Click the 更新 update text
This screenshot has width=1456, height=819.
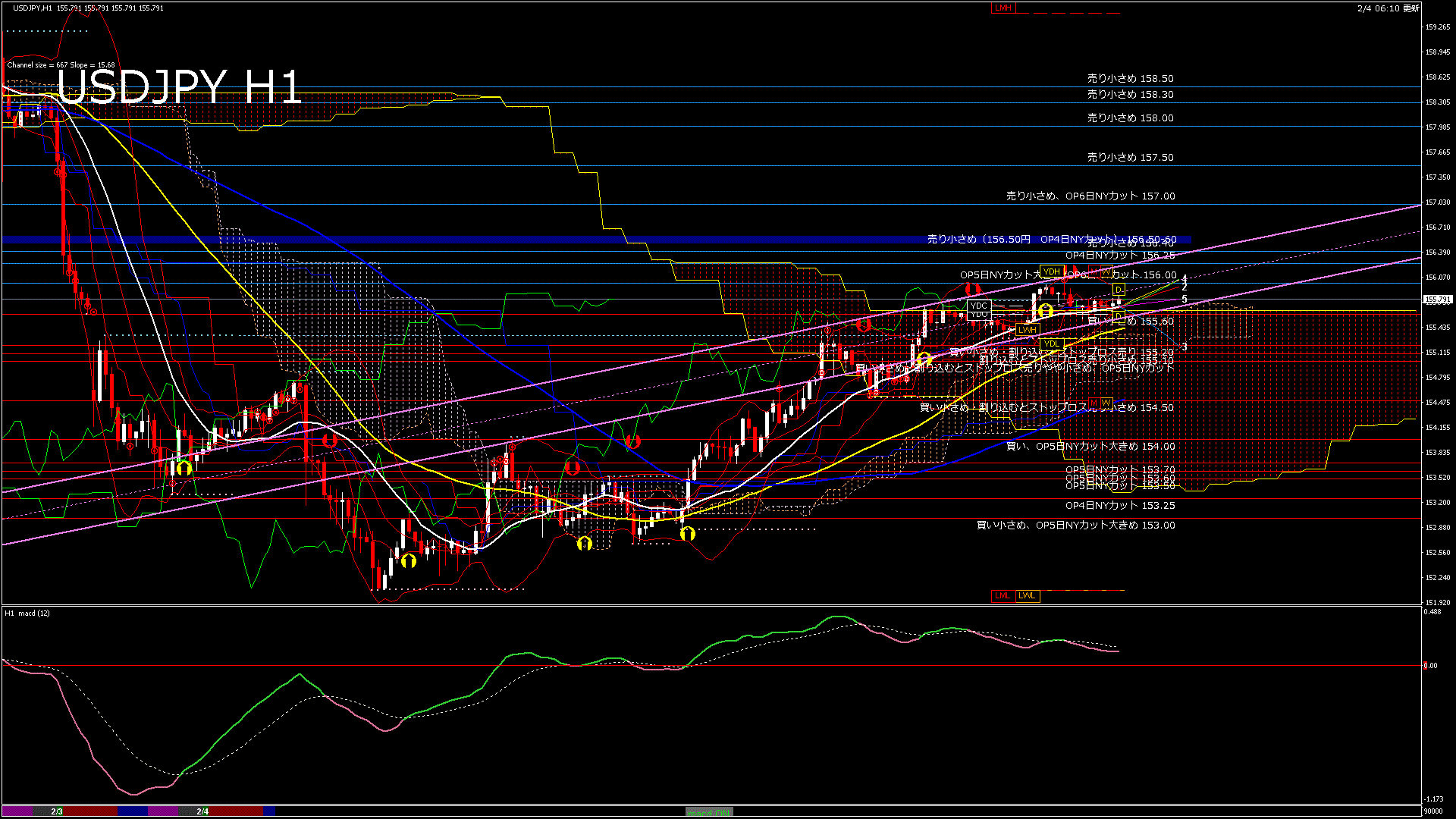(1411, 8)
